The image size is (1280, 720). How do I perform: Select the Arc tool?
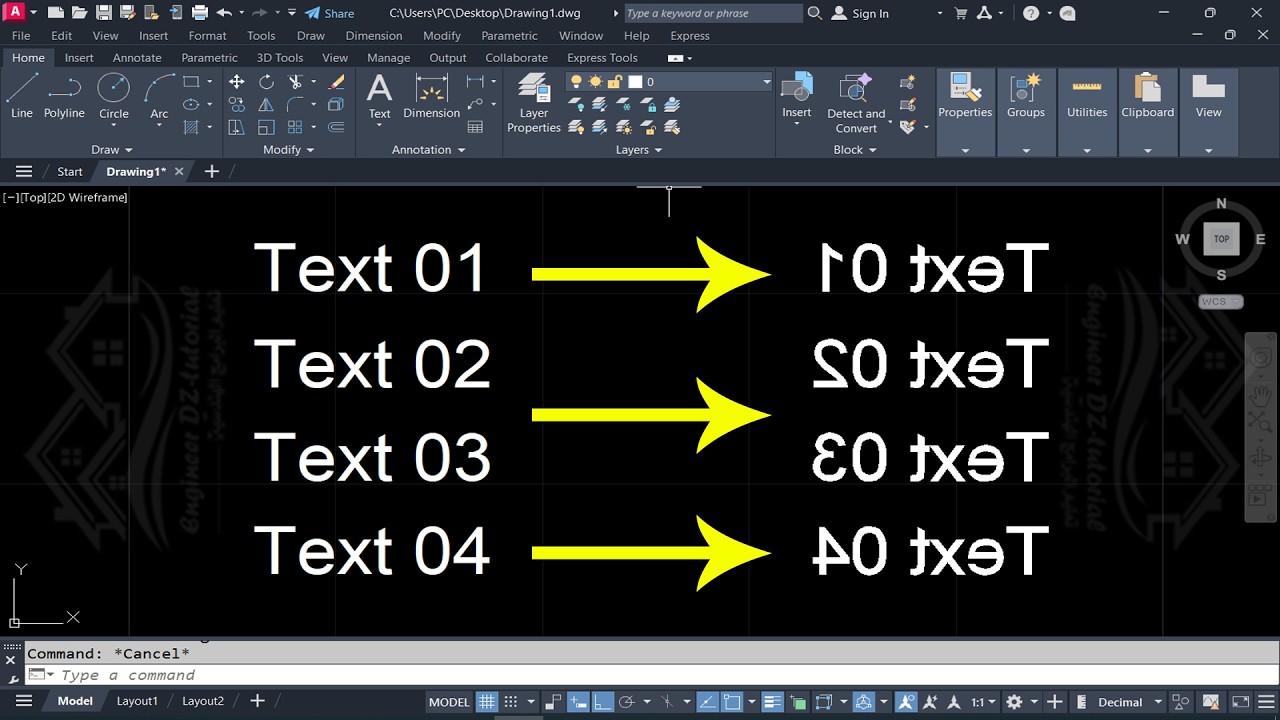[159, 97]
